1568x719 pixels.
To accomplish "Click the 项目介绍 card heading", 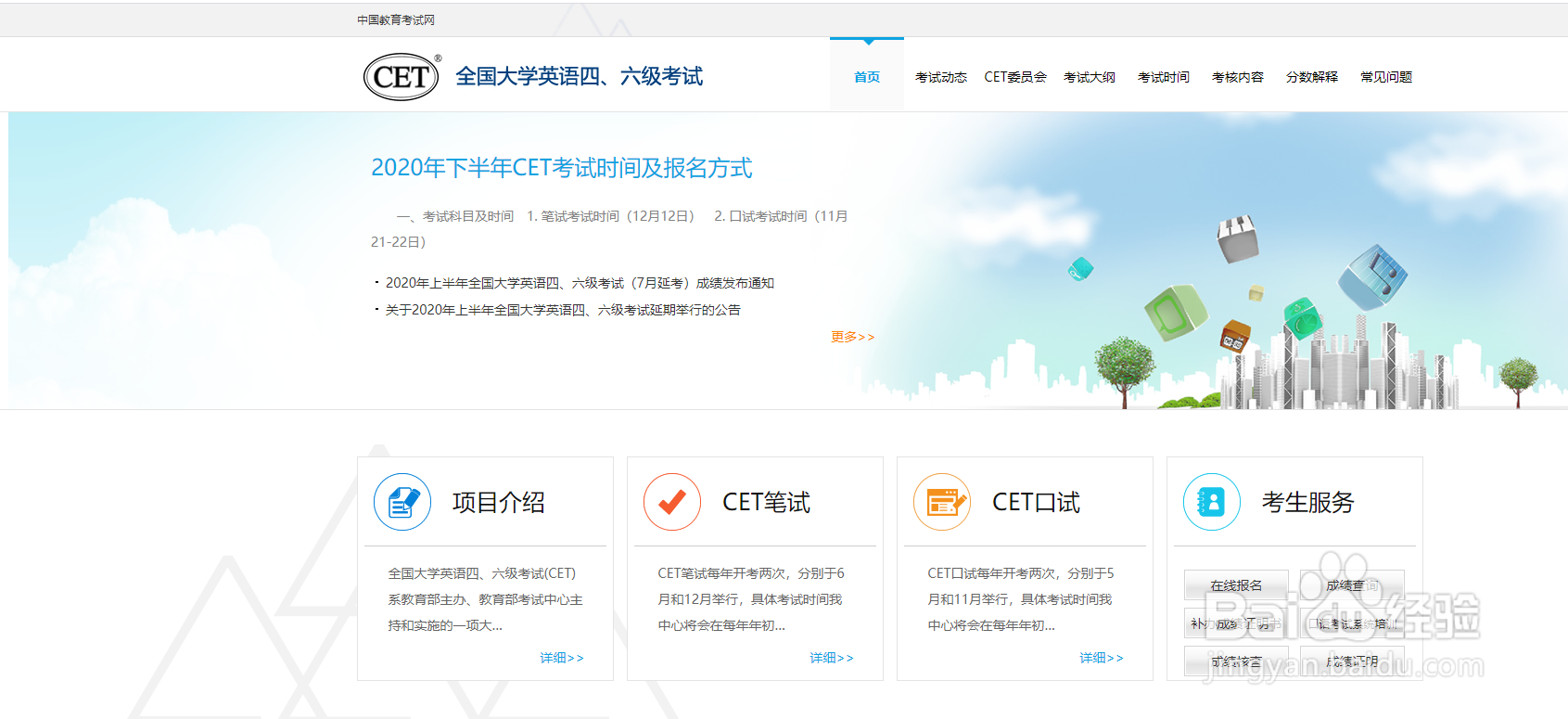I will coord(499,502).
